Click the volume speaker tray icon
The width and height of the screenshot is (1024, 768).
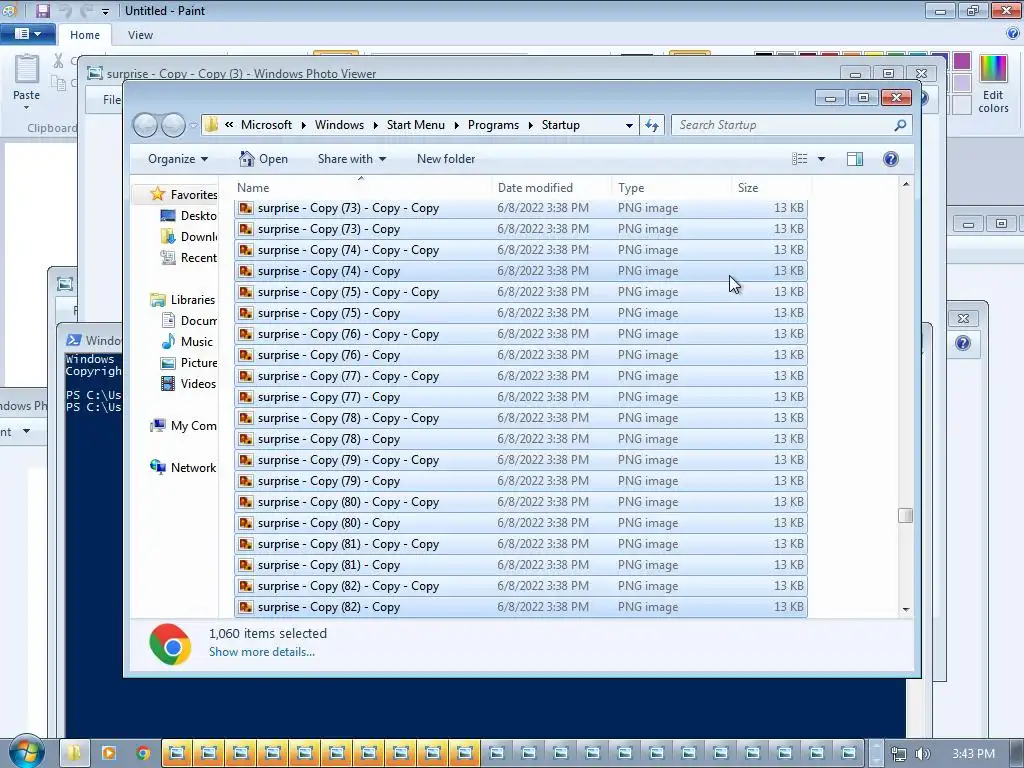pyautogui.click(x=922, y=754)
